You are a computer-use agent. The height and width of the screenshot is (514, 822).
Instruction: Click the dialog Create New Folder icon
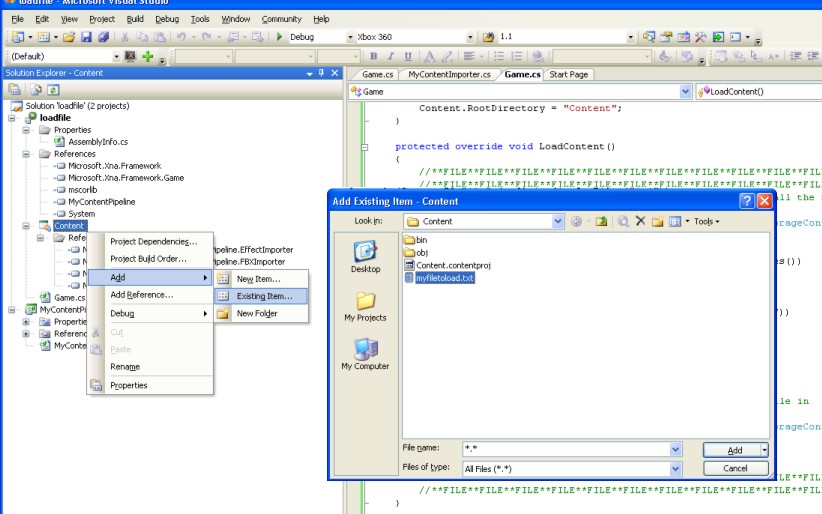tap(657, 221)
